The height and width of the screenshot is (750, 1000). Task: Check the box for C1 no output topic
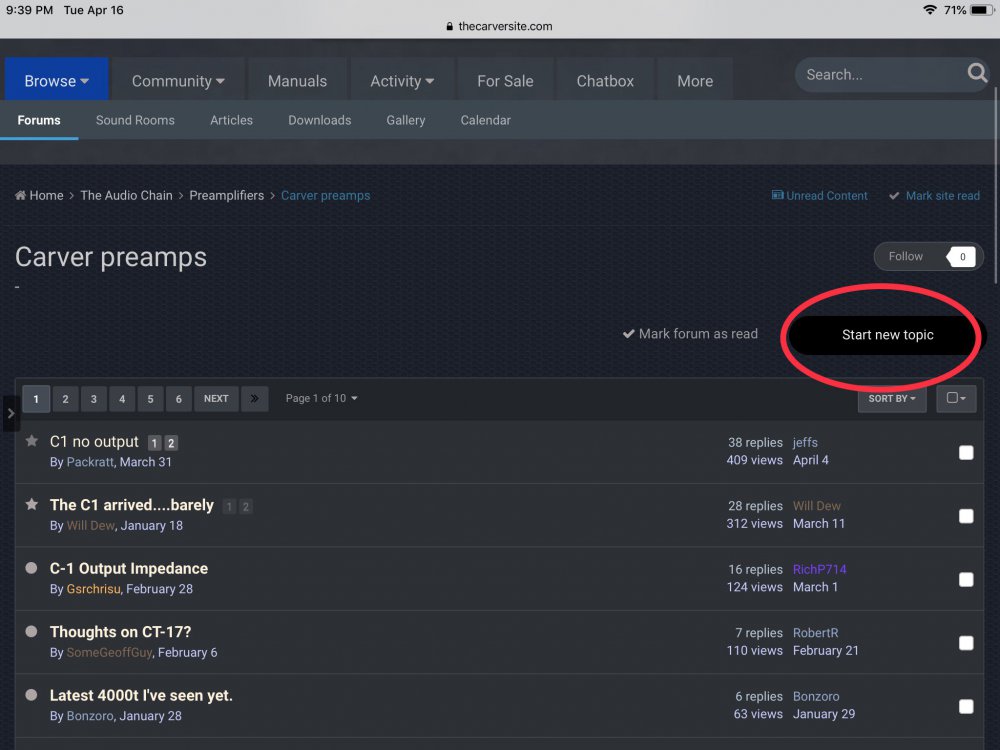(x=966, y=452)
